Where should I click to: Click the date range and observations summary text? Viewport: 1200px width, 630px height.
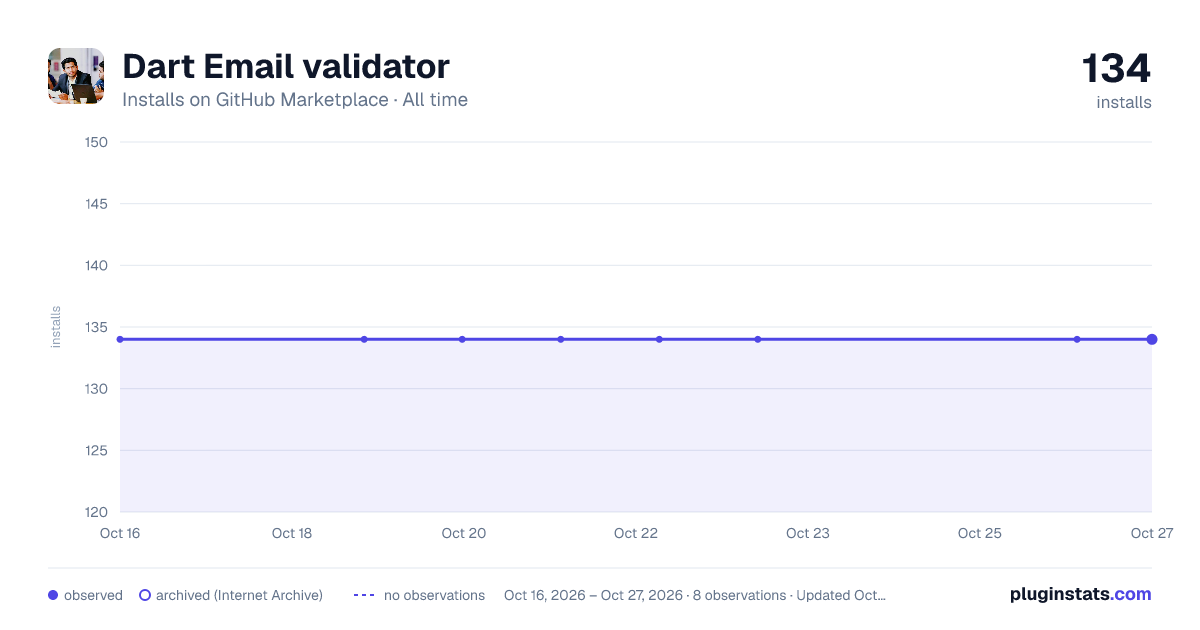695,595
